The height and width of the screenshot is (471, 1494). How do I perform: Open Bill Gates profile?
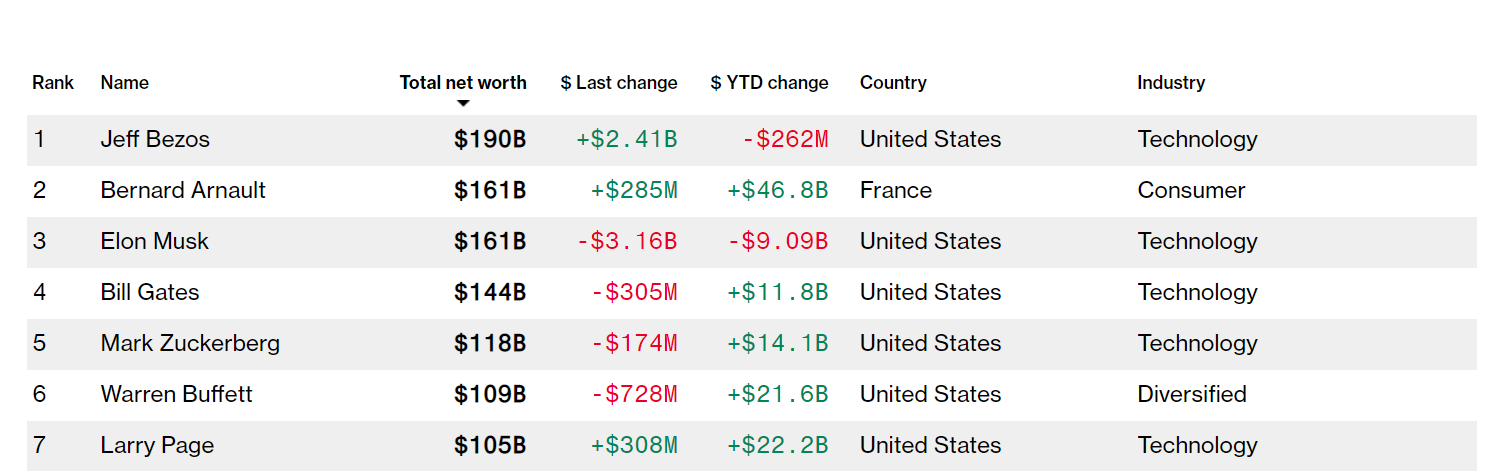click(x=150, y=293)
